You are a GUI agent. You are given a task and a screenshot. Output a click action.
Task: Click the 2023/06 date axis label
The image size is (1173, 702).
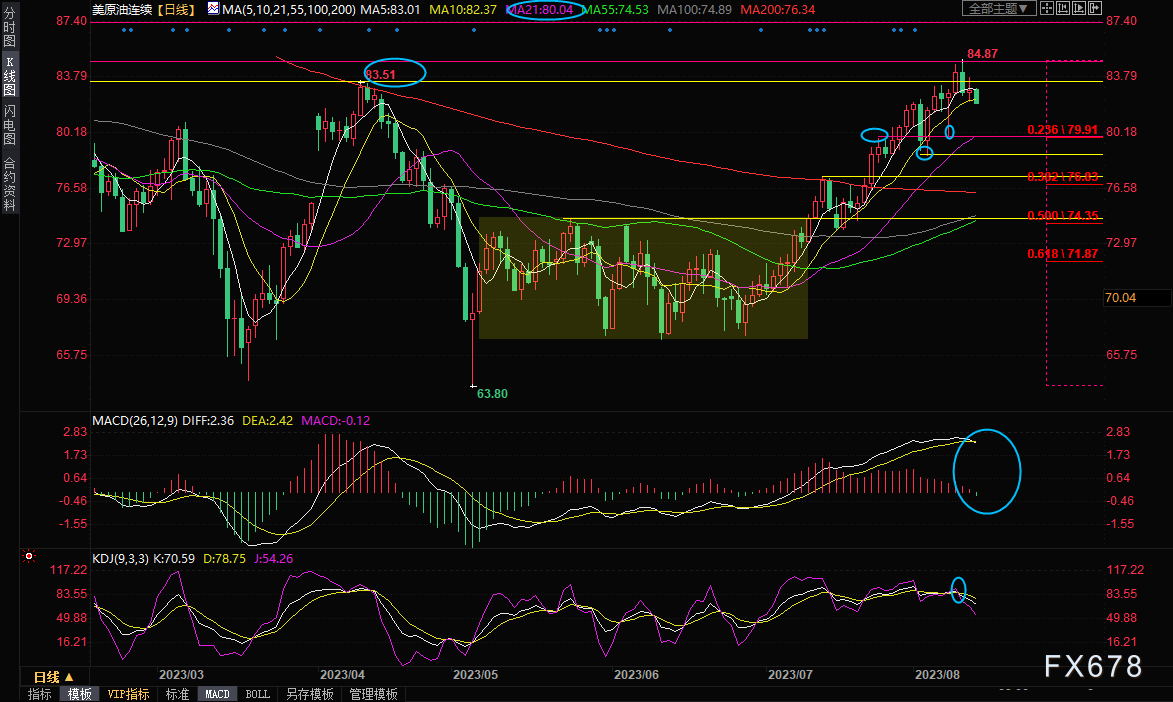637,674
